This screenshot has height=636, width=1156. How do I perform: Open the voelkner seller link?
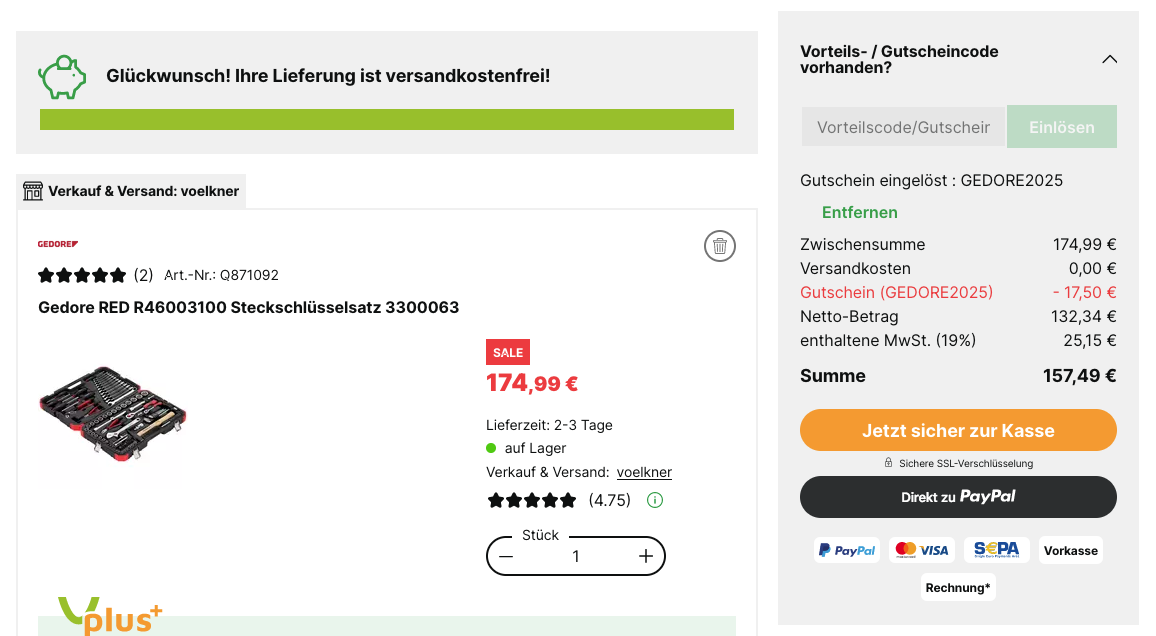pos(644,472)
